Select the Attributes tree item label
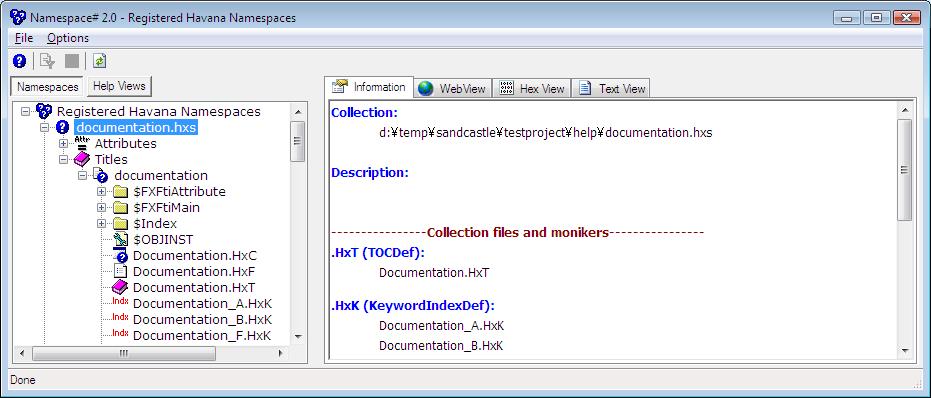The image size is (931, 398). tap(126, 143)
